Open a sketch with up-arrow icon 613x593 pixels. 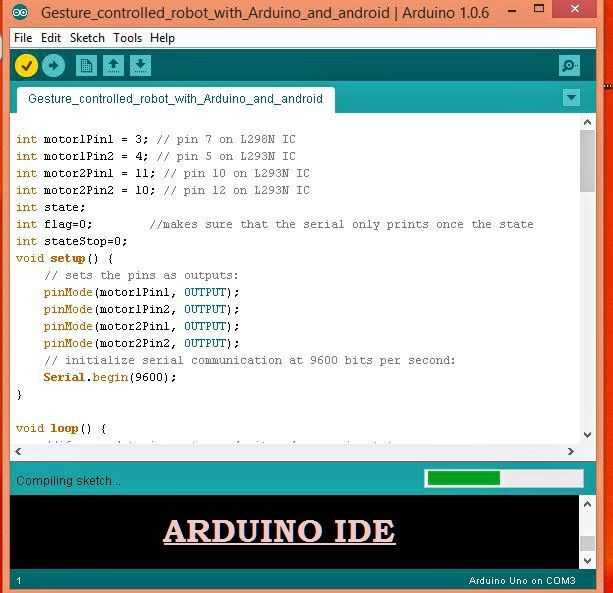113,65
